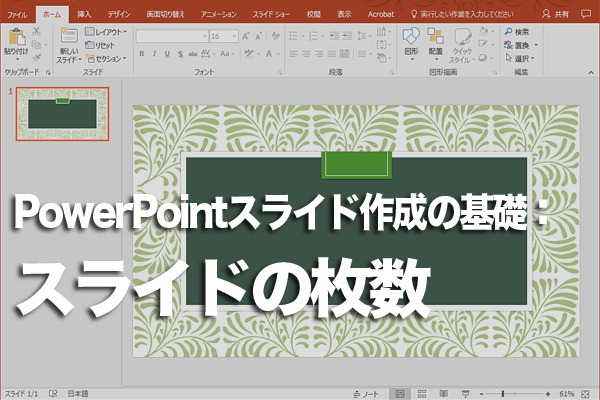Click the comments speech bubble icon
Image resolution: width=600 pixels, height=400 pixels.
coord(585,15)
